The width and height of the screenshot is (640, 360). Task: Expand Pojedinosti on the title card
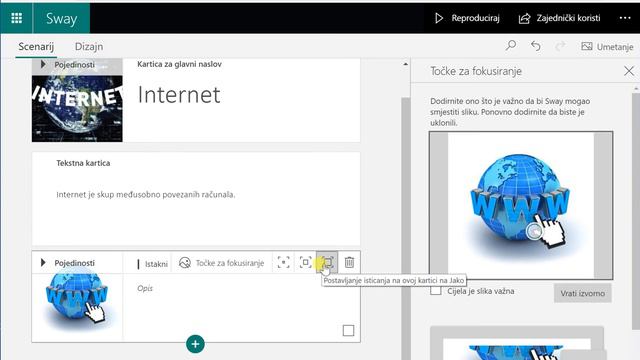(x=69, y=64)
